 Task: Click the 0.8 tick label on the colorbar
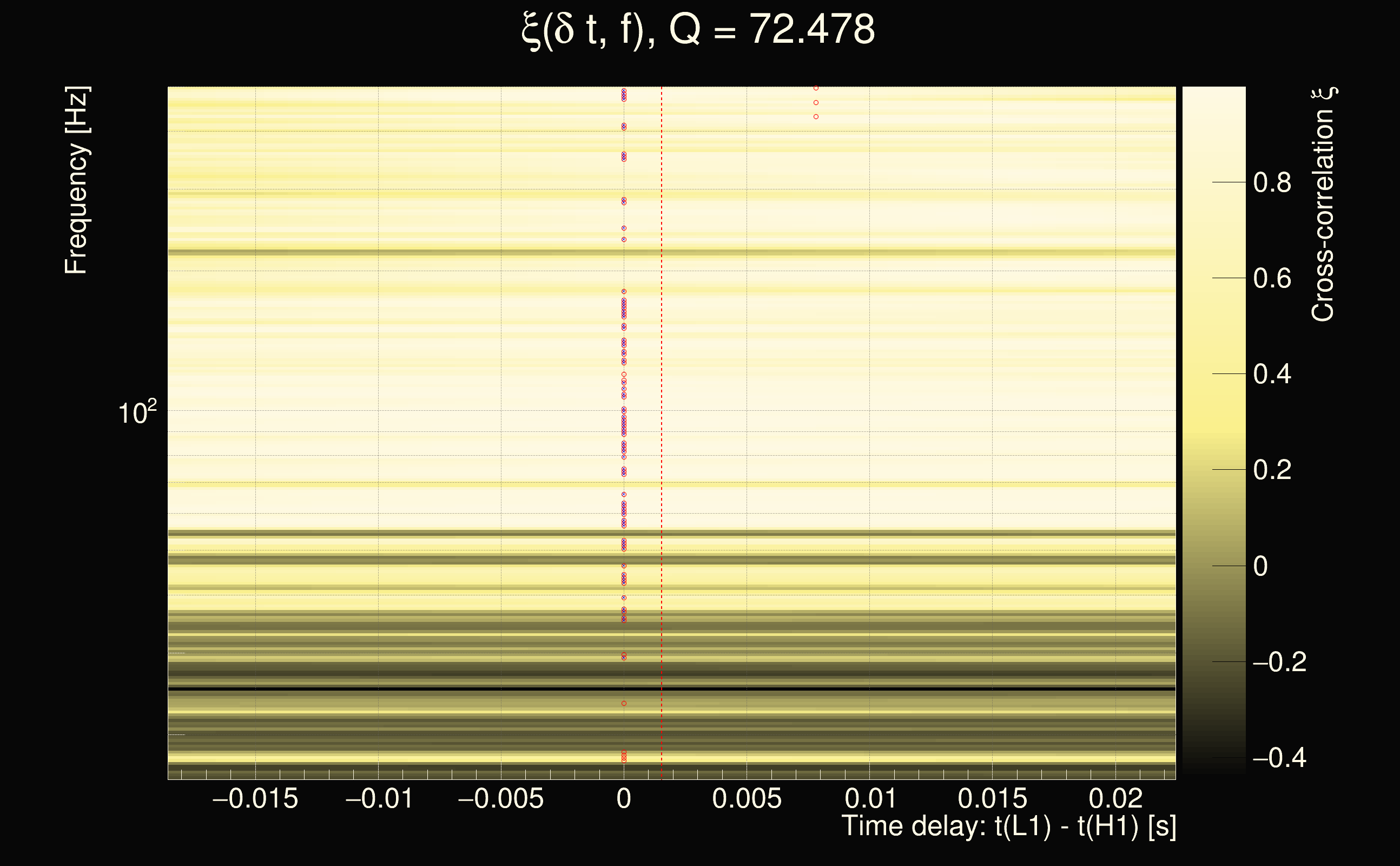pyautogui.click(x=1272, y=183)
